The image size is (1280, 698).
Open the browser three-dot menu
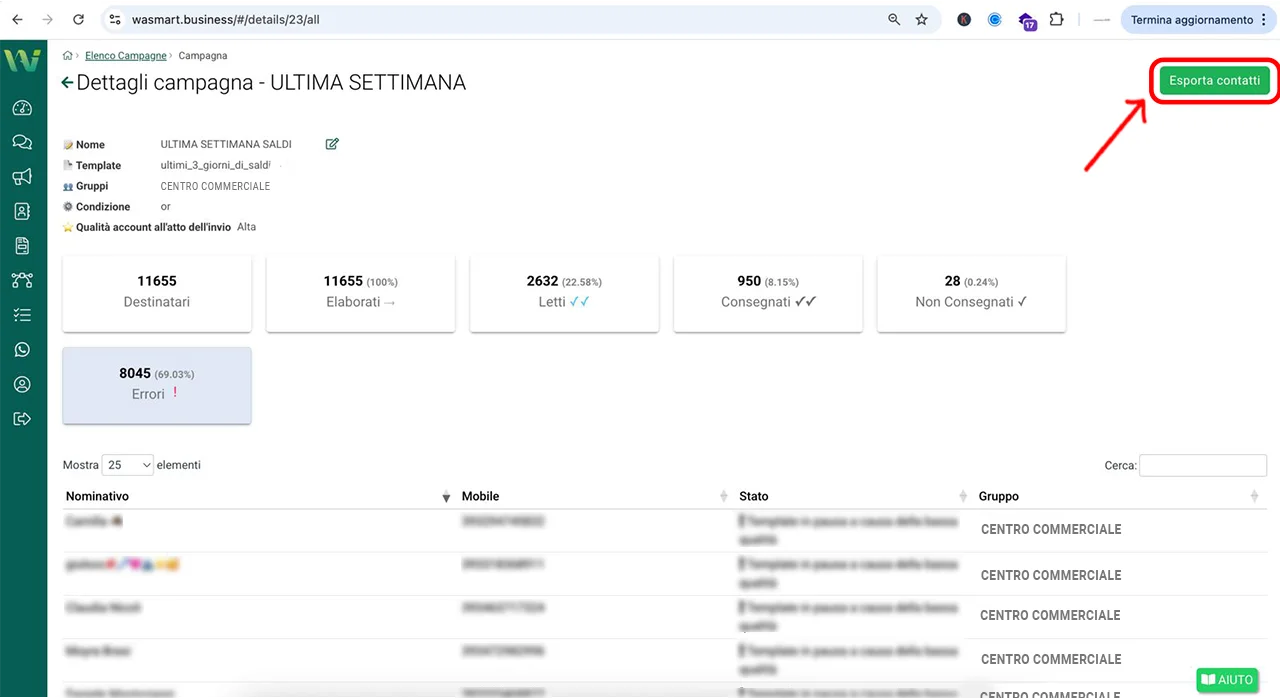point(1265,19)
